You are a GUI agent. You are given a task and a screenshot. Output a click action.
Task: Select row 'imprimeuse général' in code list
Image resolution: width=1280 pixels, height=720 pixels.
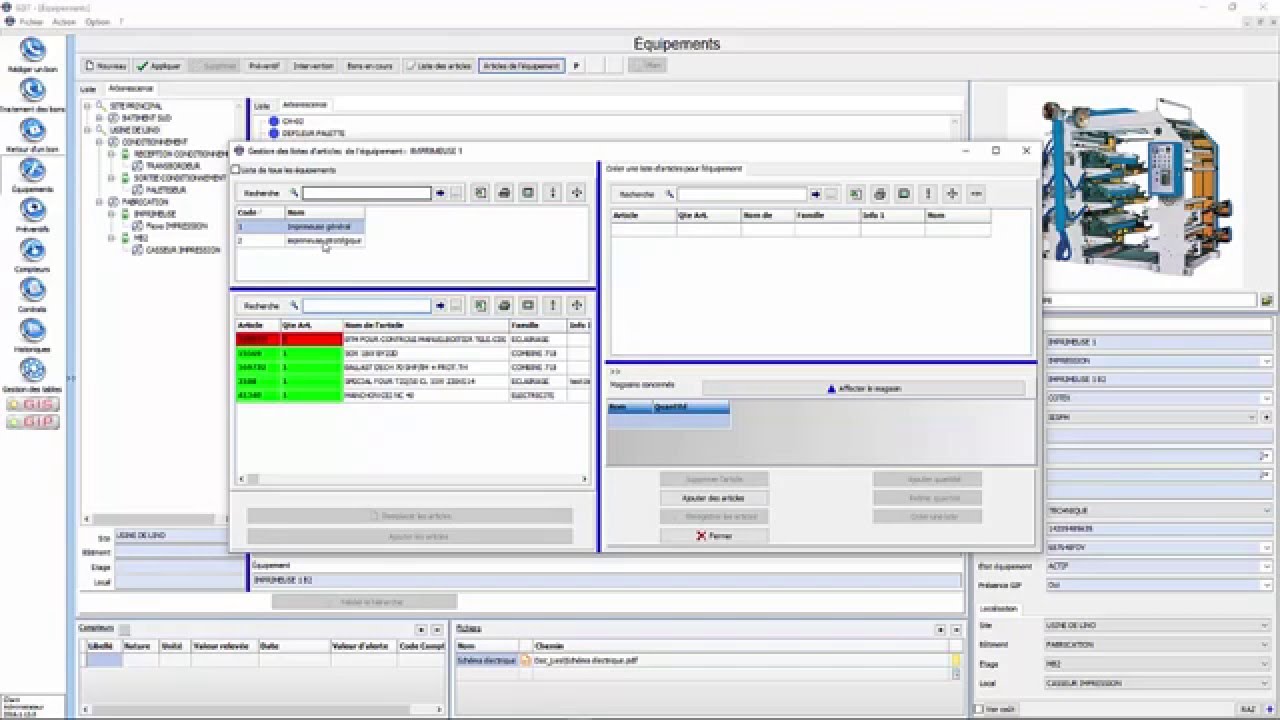click(x=300, y=227)
